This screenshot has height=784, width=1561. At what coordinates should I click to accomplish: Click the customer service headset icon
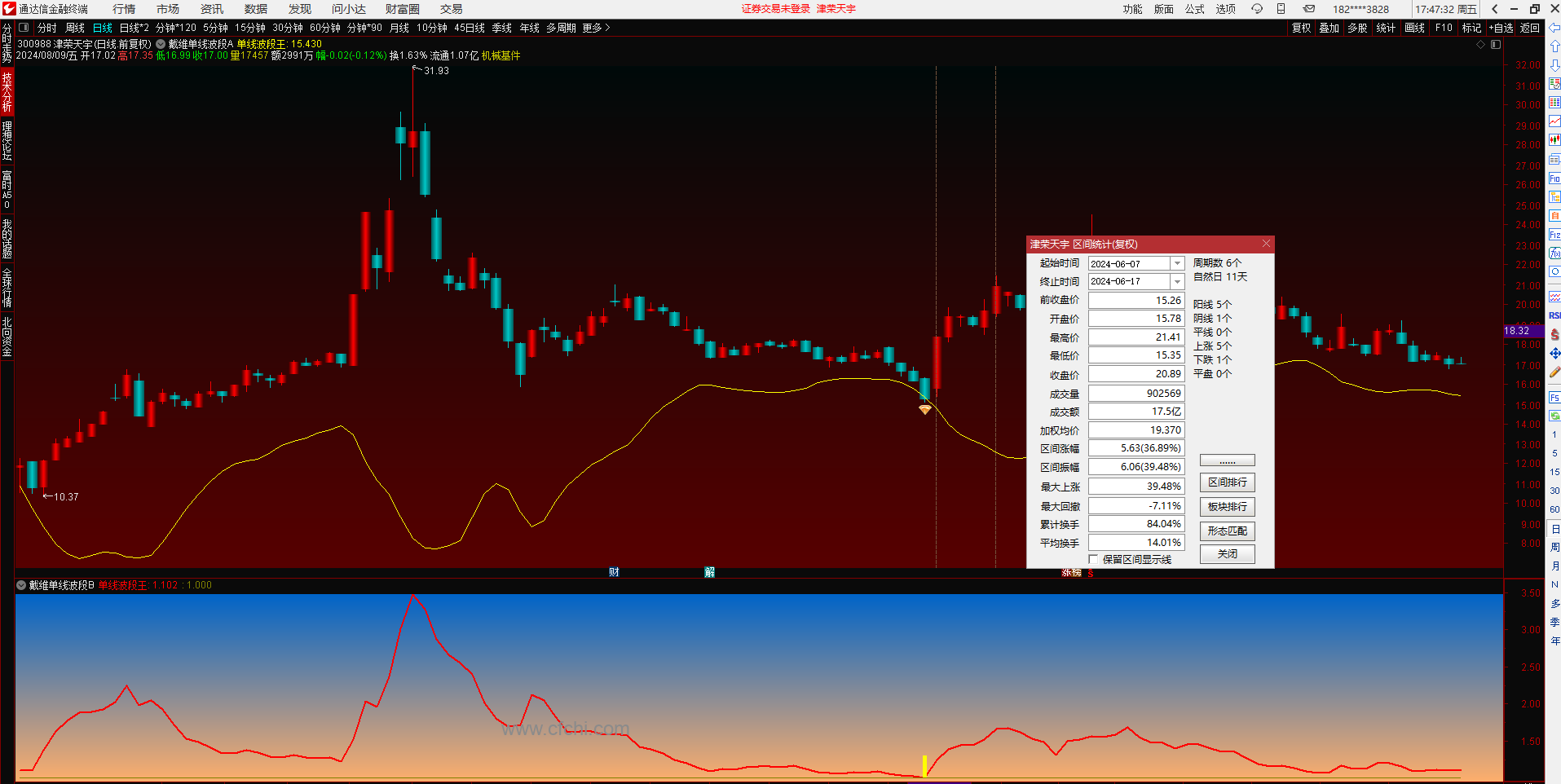click(1257, 9)
